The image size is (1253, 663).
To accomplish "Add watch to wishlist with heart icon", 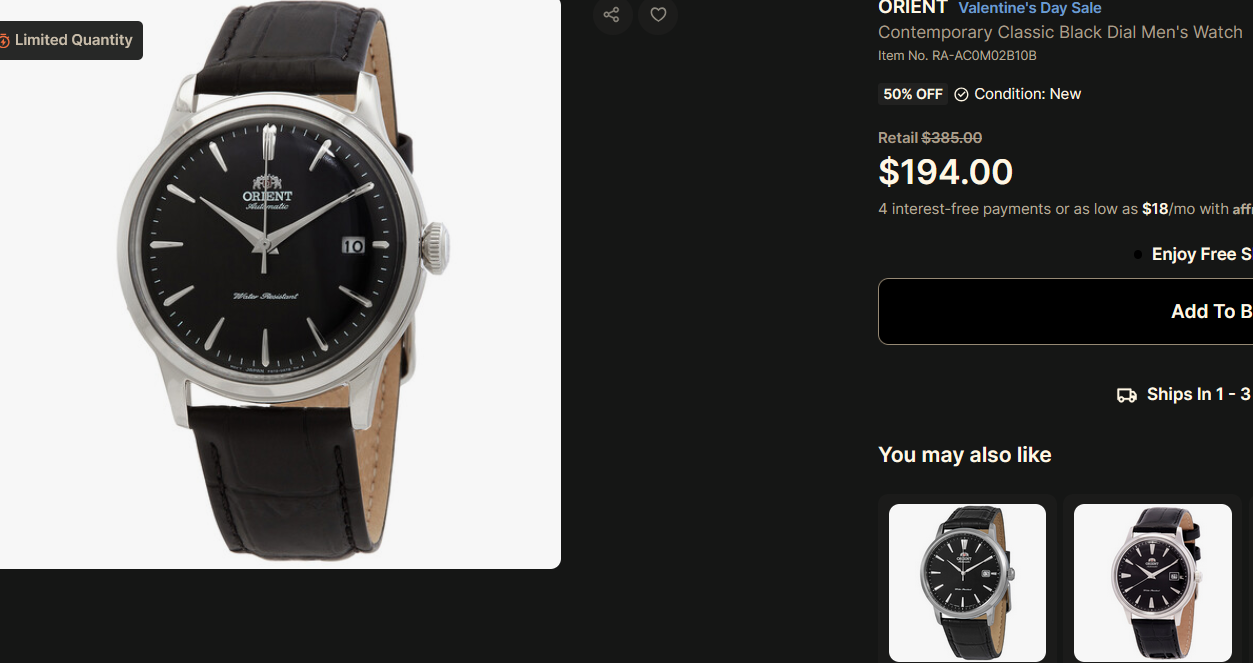I will click(658, 15).
